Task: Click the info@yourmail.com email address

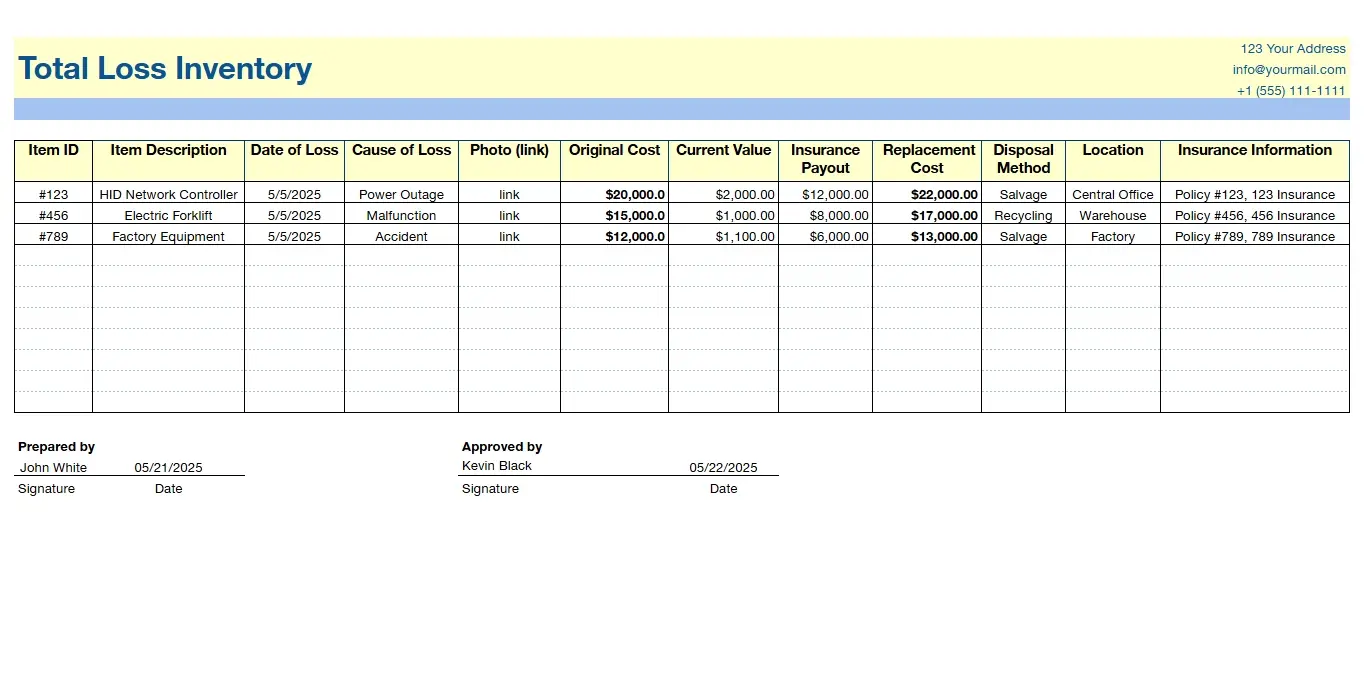Action: (x=1288, y=70)
